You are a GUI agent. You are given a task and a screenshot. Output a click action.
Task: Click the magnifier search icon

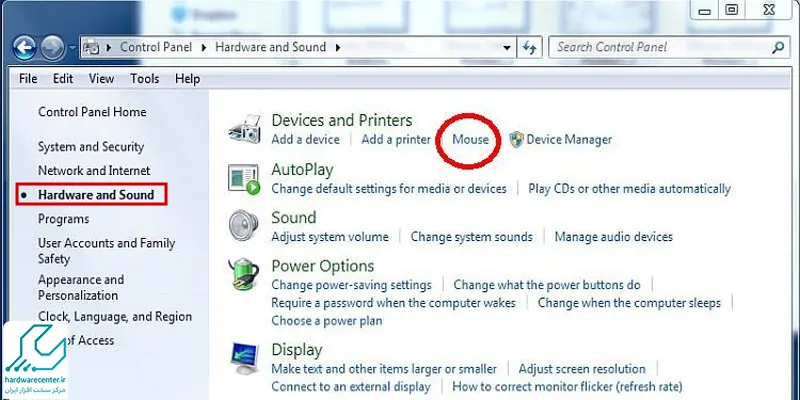point(778,48)
